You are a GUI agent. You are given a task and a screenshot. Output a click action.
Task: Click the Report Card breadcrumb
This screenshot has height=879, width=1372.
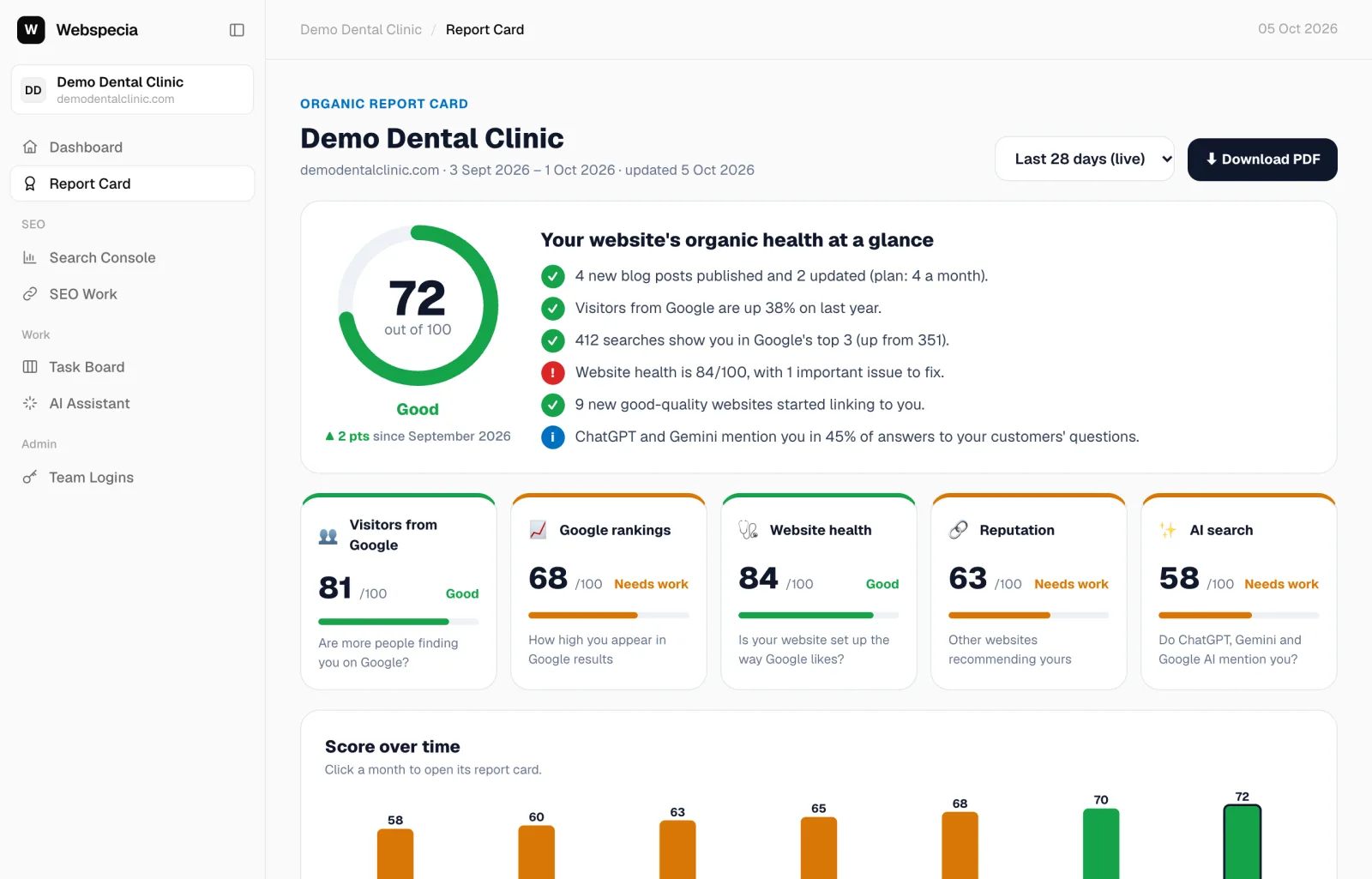click(484, 30)
